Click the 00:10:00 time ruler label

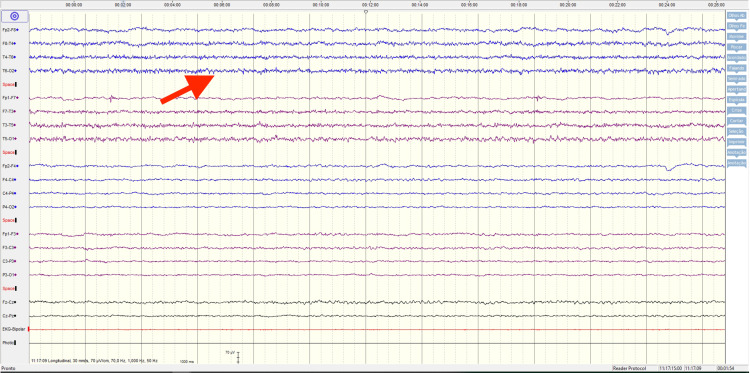coord(321,5)
